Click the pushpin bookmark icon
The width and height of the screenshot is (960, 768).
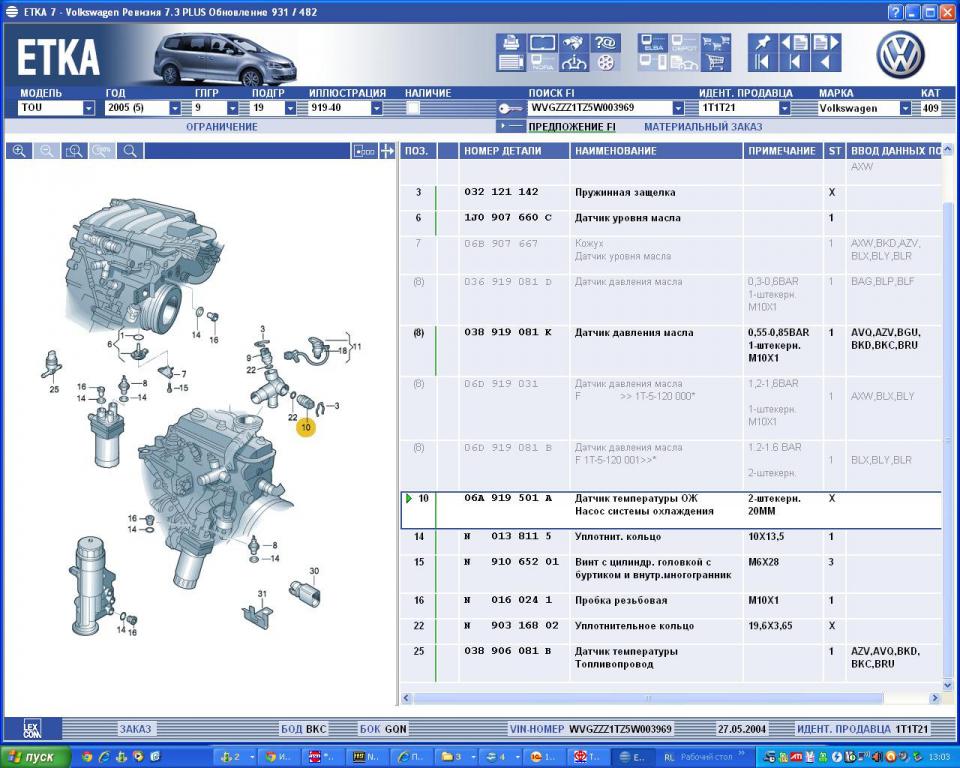763,43
